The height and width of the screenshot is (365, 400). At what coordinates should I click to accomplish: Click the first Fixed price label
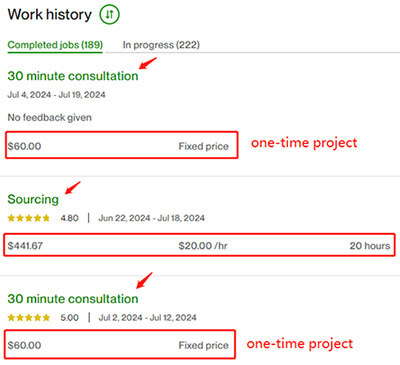[203, 146]
